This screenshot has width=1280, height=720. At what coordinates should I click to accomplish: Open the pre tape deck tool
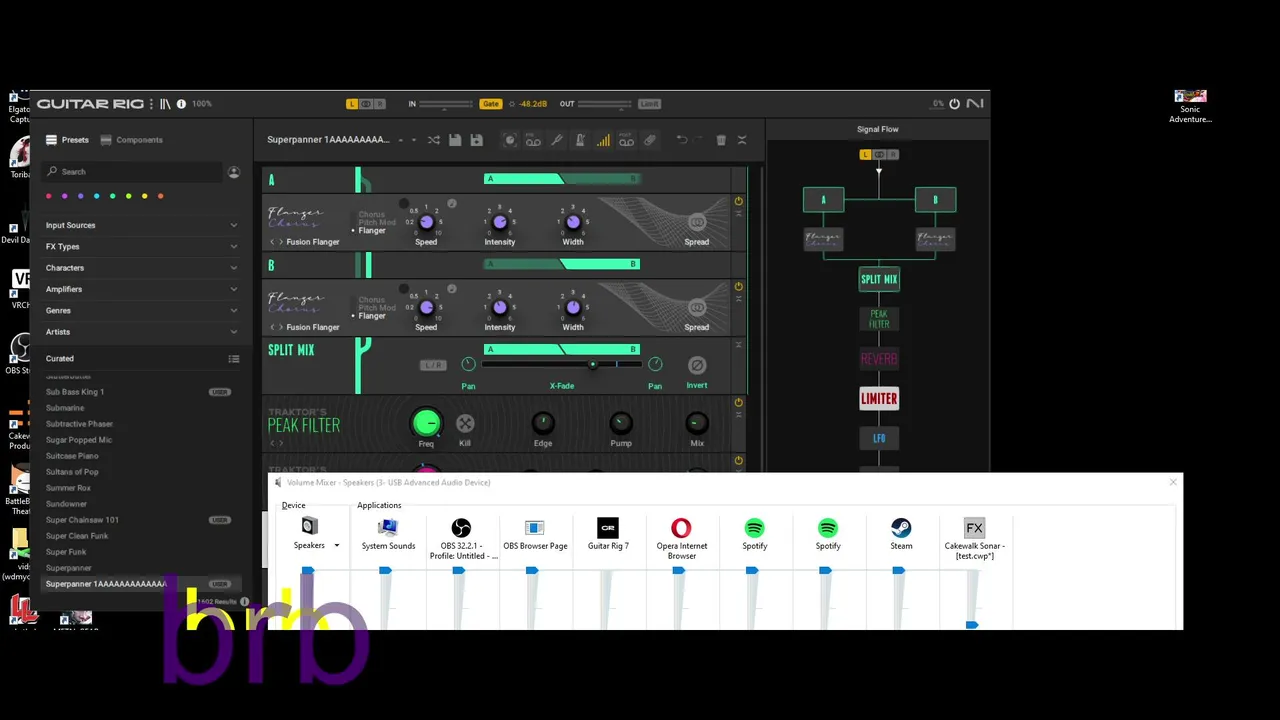tap(533, 140)
